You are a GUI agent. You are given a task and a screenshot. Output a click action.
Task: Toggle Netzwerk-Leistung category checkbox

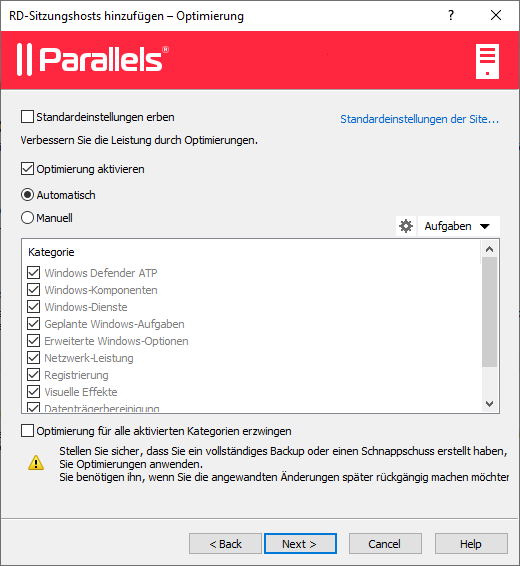[34, 358]
